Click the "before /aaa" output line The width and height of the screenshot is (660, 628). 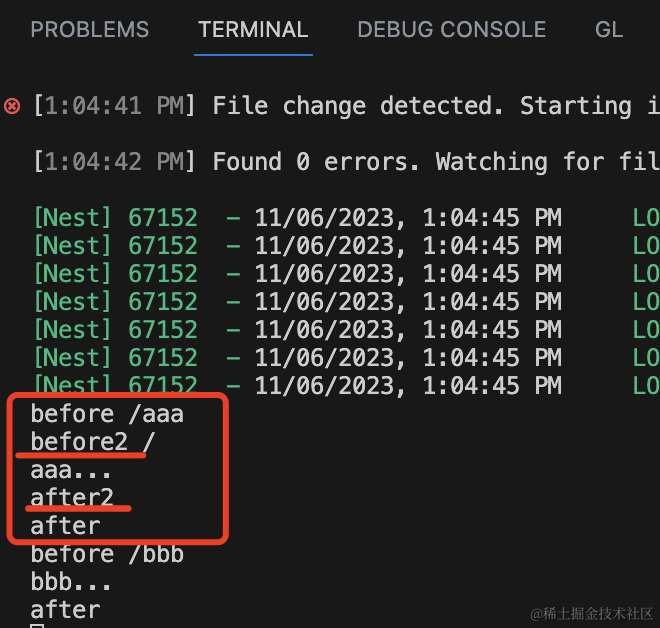tap(107, 413)
